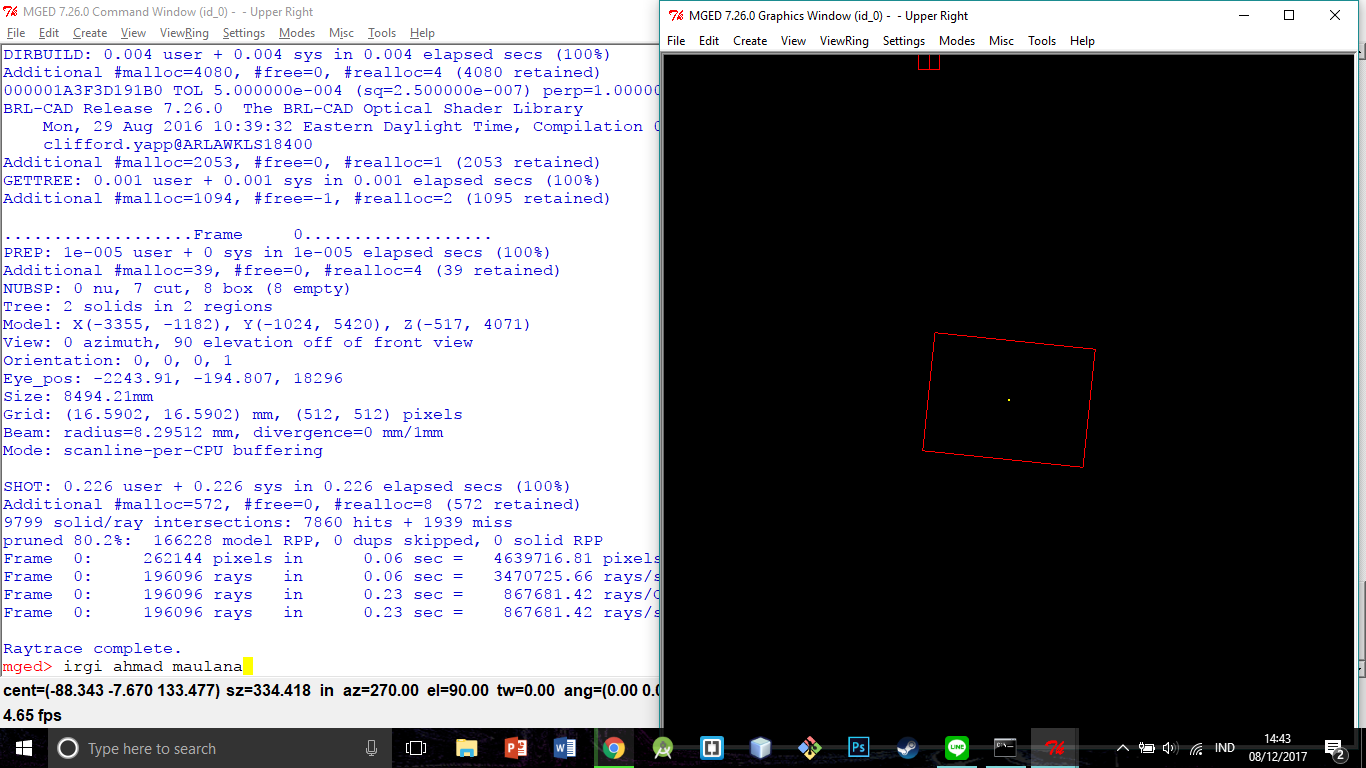Minimize the MGED Graphics Window
The height and width of the screenshot is (768, 1366).
(x=1244, y=16)
